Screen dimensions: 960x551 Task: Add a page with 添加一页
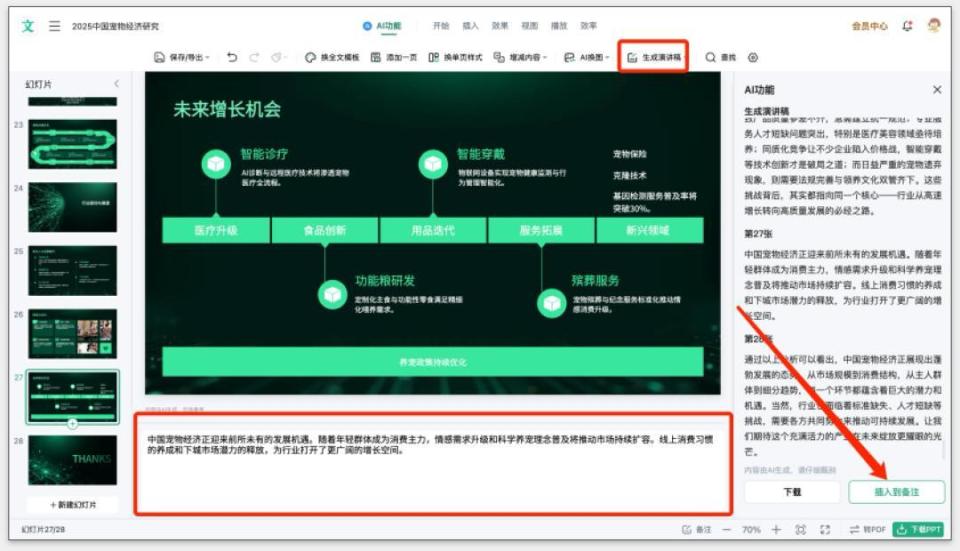pos(394,58)
